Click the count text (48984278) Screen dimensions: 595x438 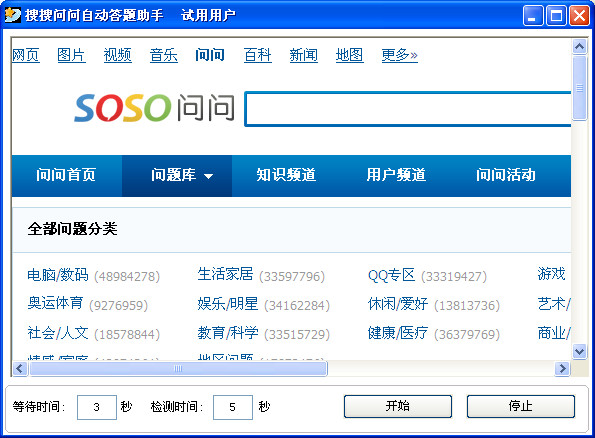coord(127,276)
